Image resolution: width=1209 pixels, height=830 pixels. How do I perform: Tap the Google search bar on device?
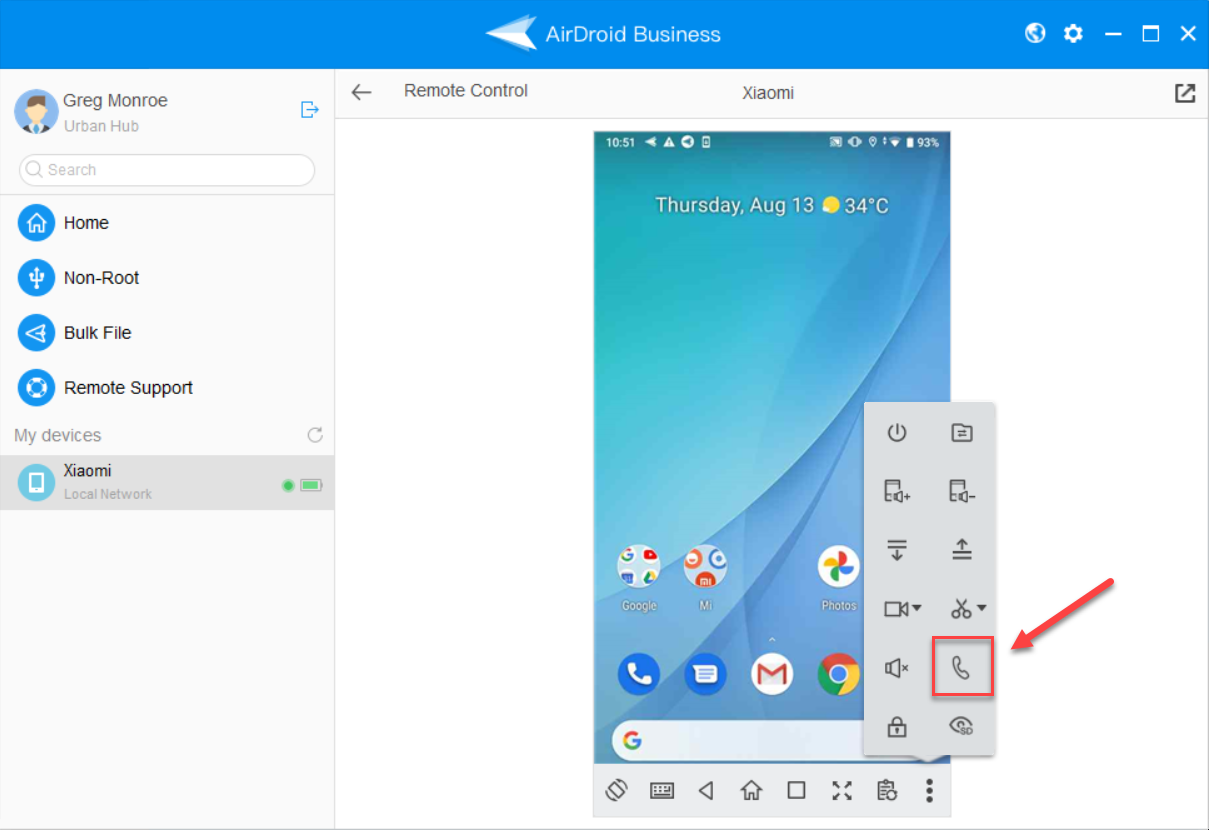pyautogui.click(x=738, y=741)
